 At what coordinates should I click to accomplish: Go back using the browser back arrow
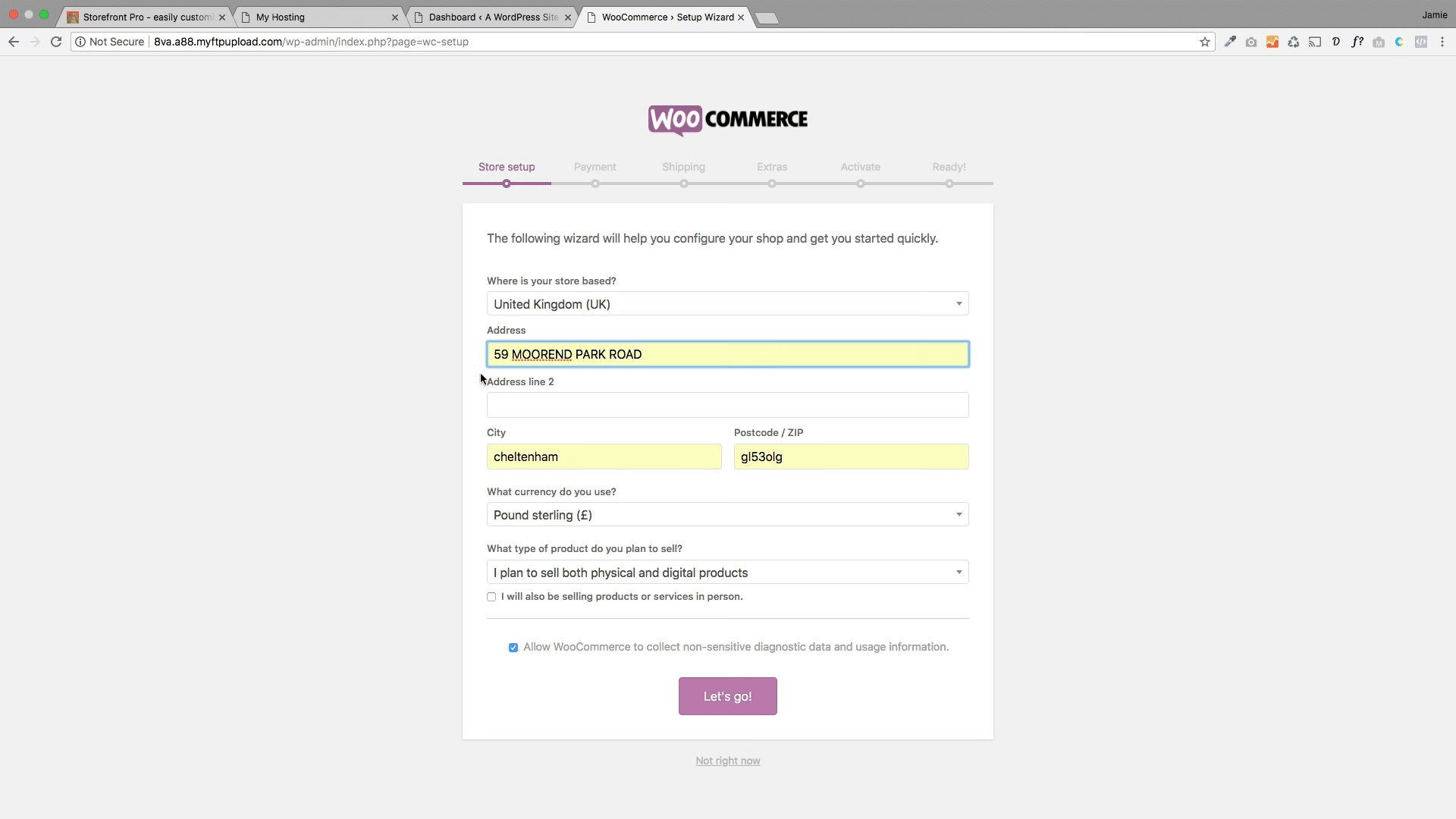[14, 42]
